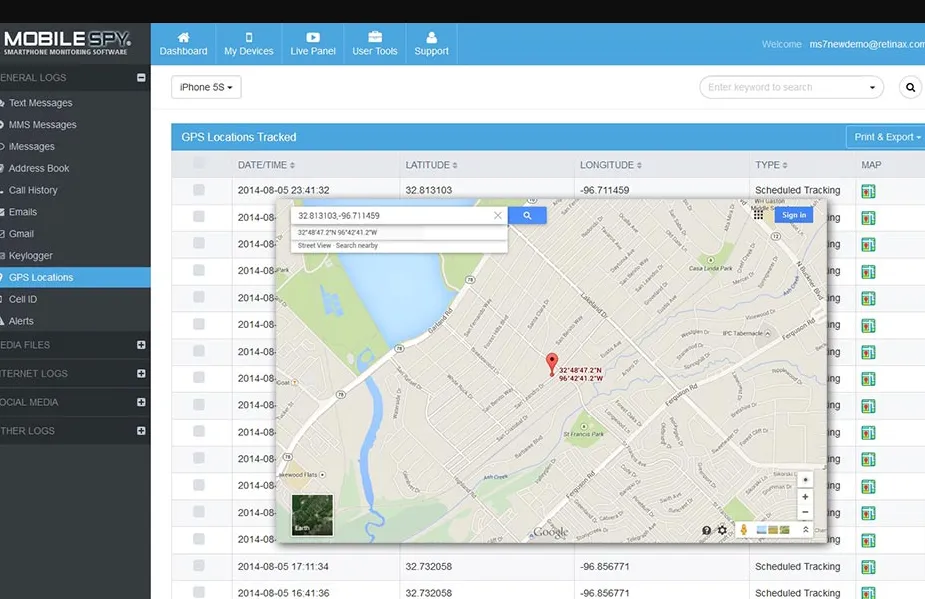925x599 pixels.
Task: Open map help question mark icon
Action: (706, 530)
